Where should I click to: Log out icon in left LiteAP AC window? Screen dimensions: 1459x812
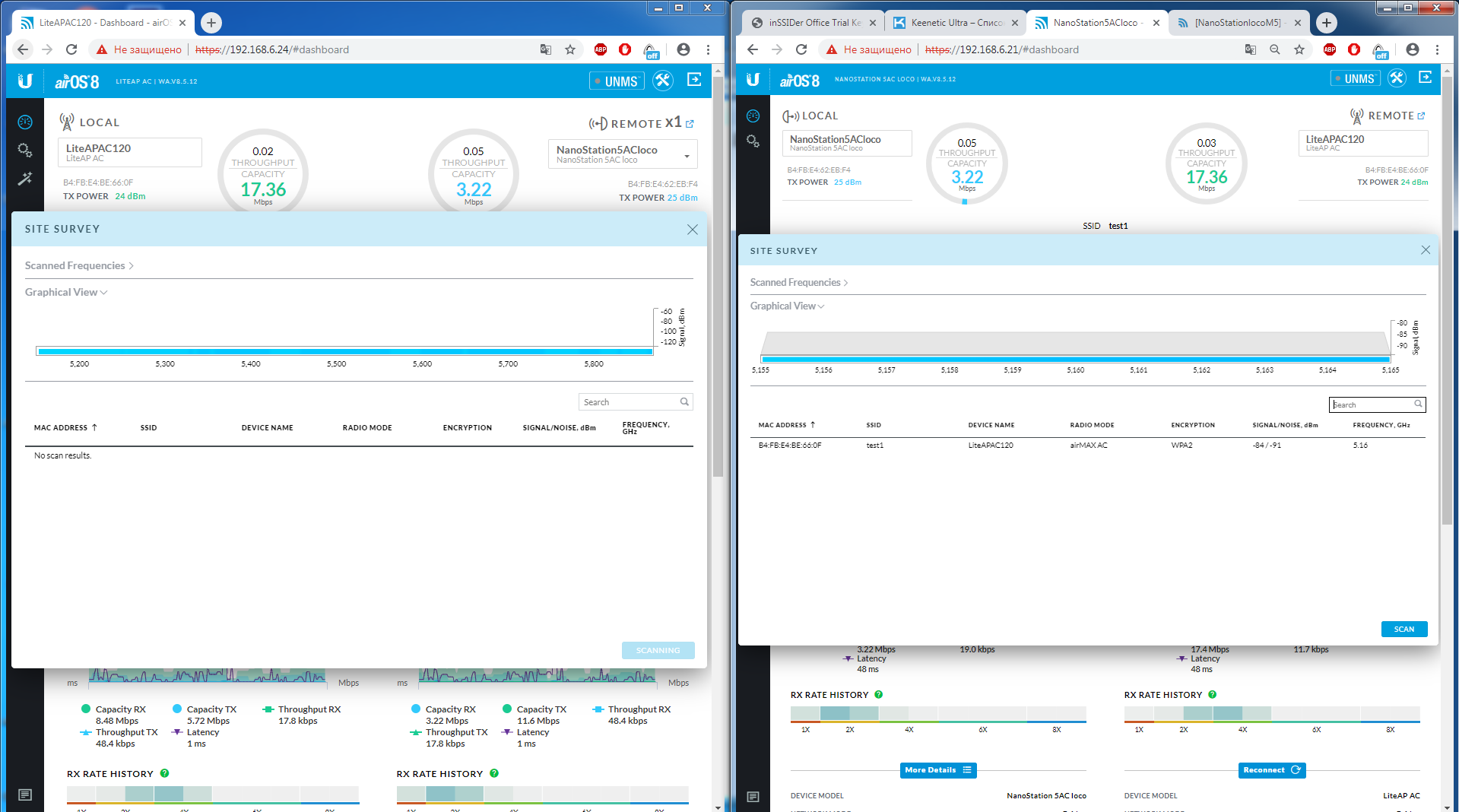694,80
